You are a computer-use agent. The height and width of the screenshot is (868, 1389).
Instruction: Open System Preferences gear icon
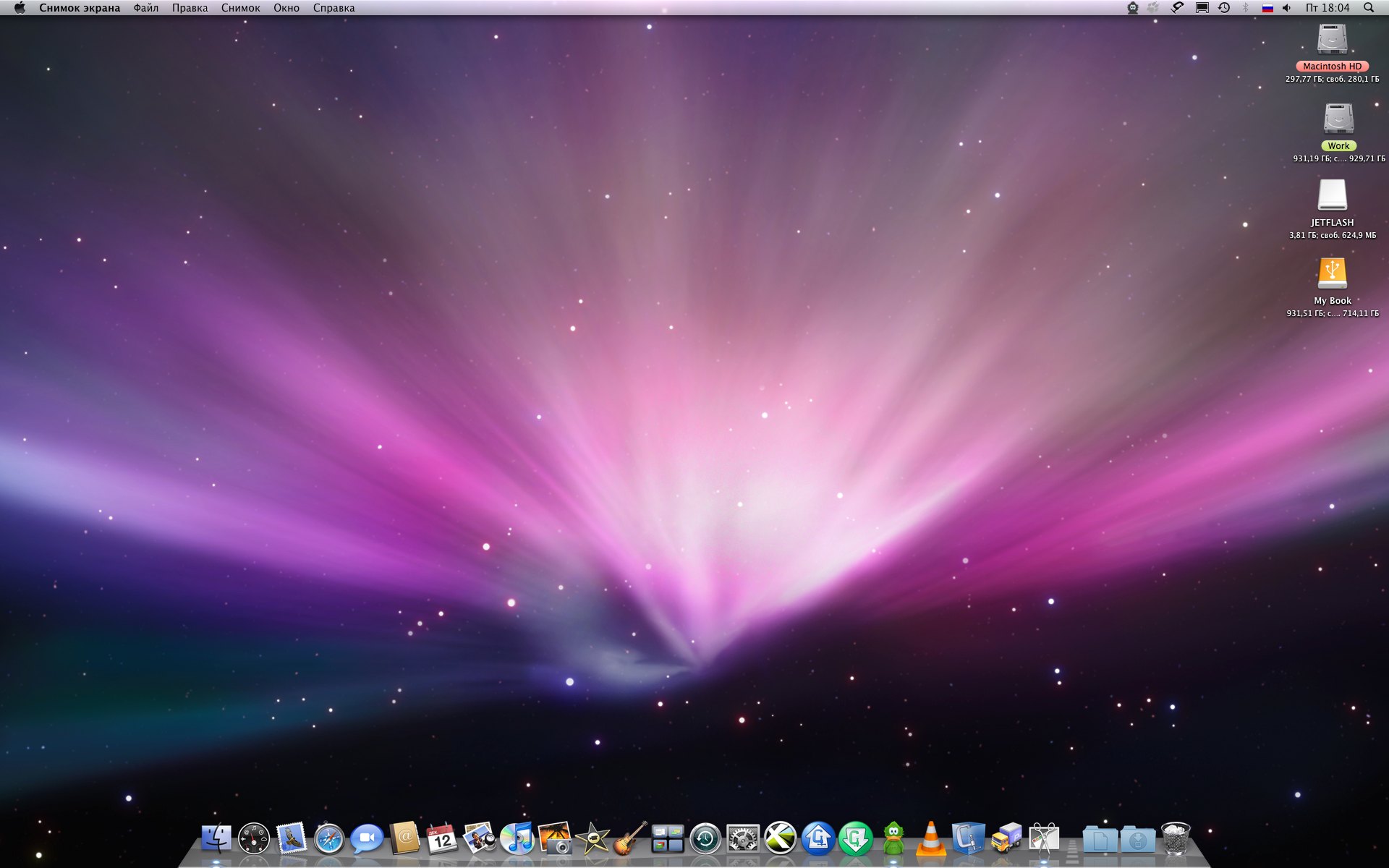pyautogui.click(x=743, y=839)
